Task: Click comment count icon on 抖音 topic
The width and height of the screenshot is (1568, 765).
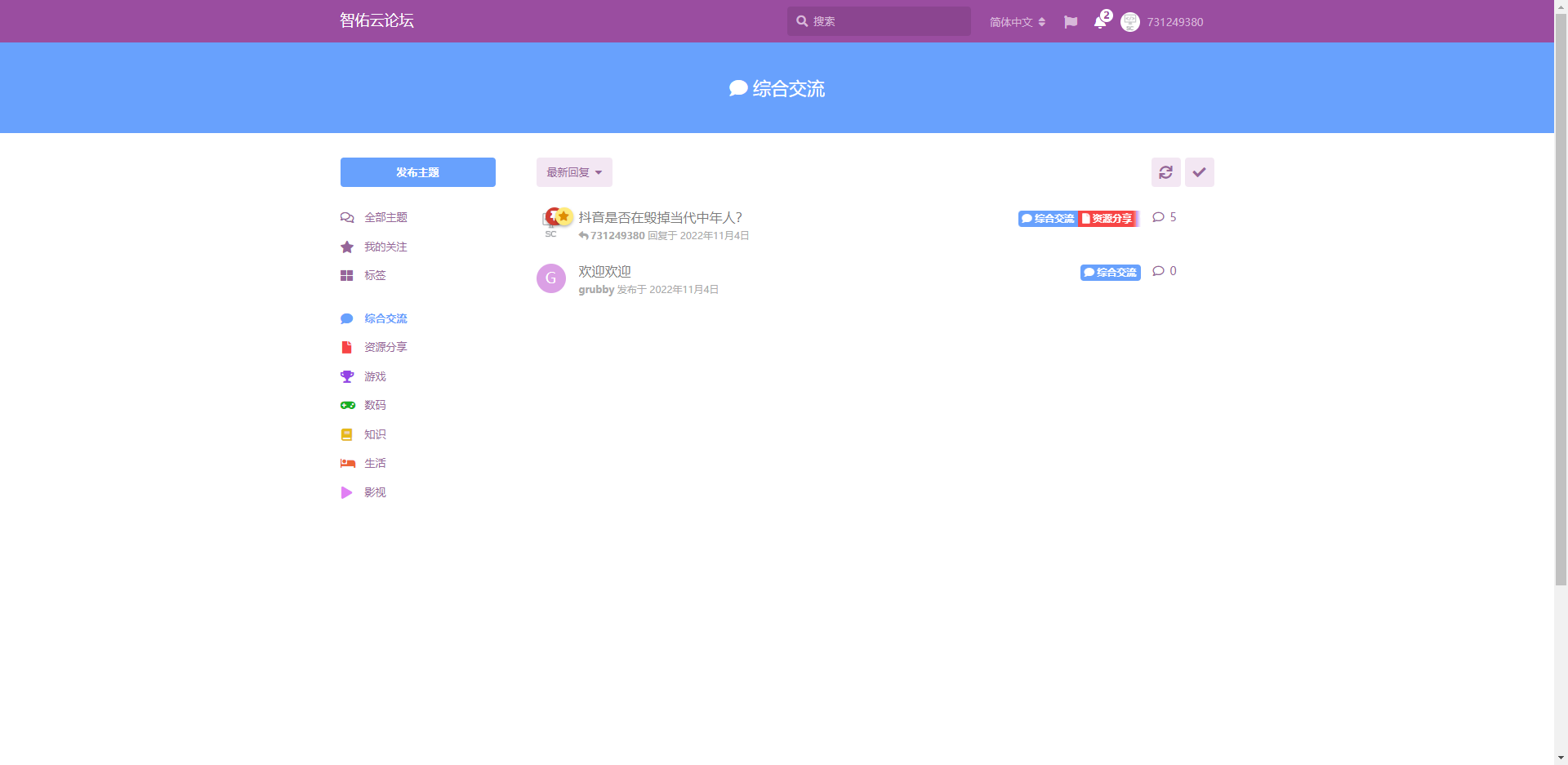Action: tap(1158, 217)
